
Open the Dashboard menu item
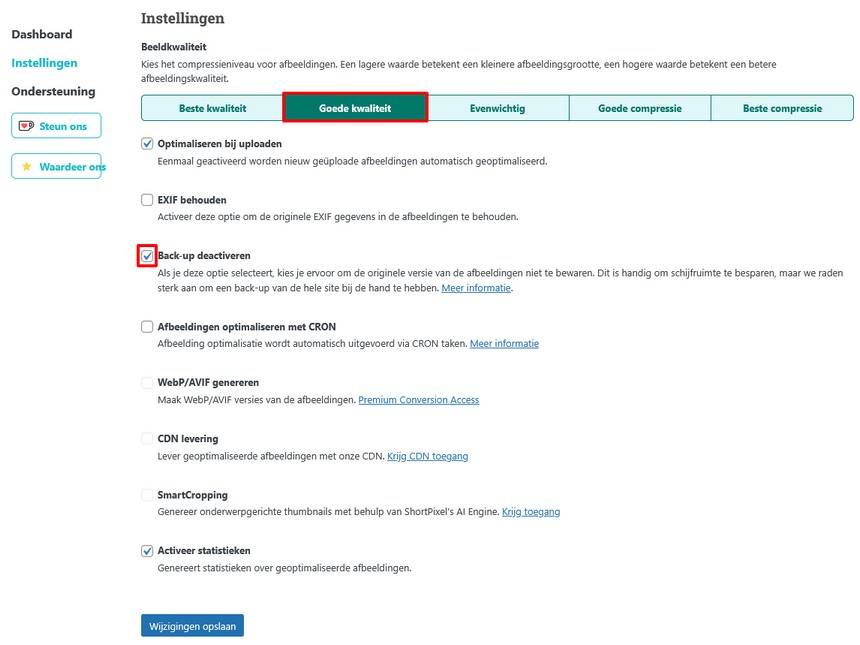pos(42,34)
